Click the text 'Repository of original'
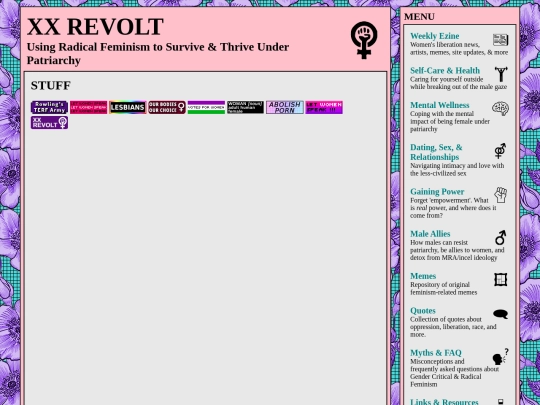This screenshot has width=540, height=405. tap(440, 285)
